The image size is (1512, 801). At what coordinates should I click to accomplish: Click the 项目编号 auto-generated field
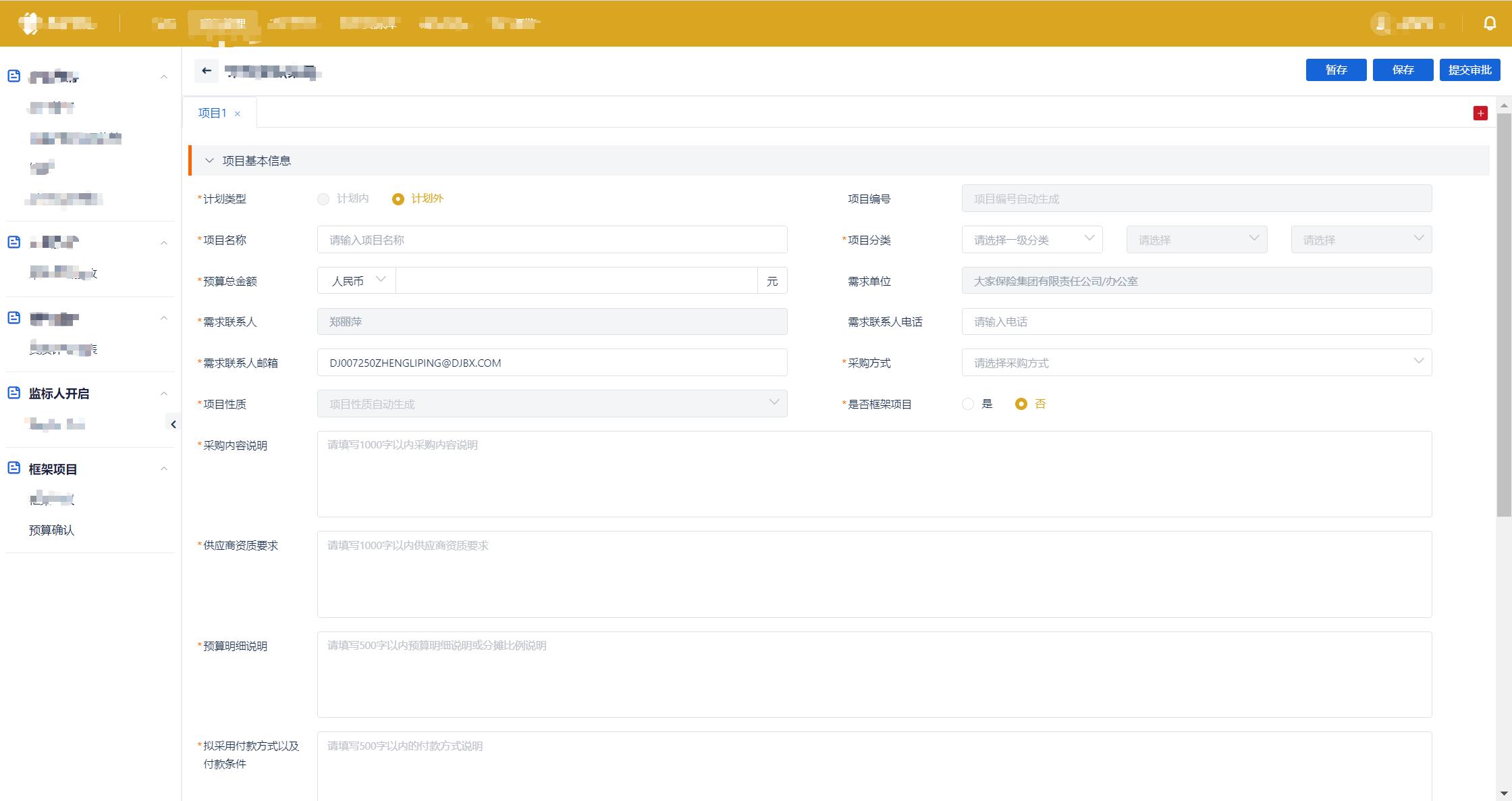[1197, 199]
